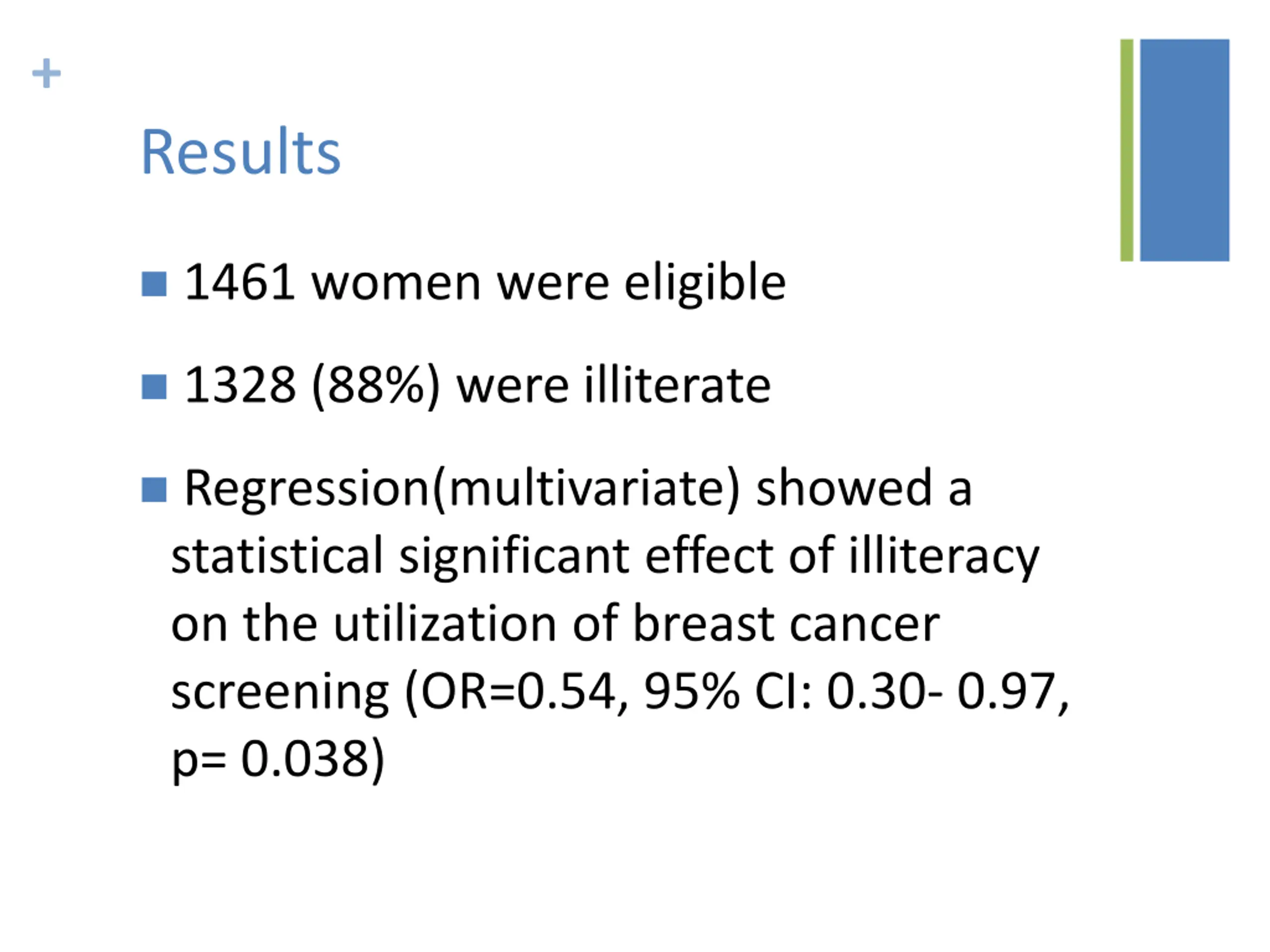
Task: Click the word screening
Action: coord(280,692)
